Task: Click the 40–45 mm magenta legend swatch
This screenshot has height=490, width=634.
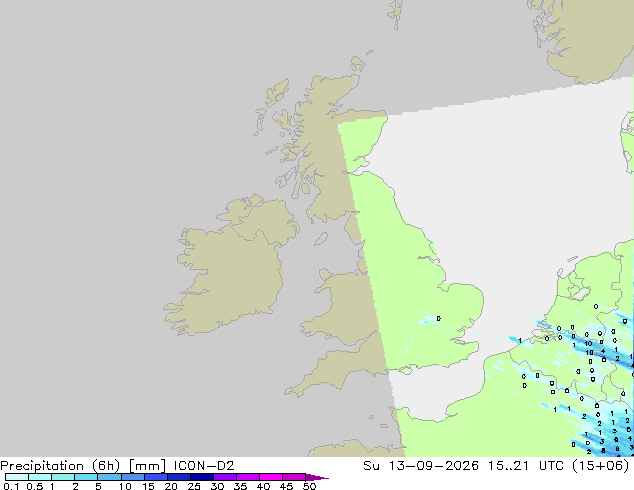Action: 271,477
